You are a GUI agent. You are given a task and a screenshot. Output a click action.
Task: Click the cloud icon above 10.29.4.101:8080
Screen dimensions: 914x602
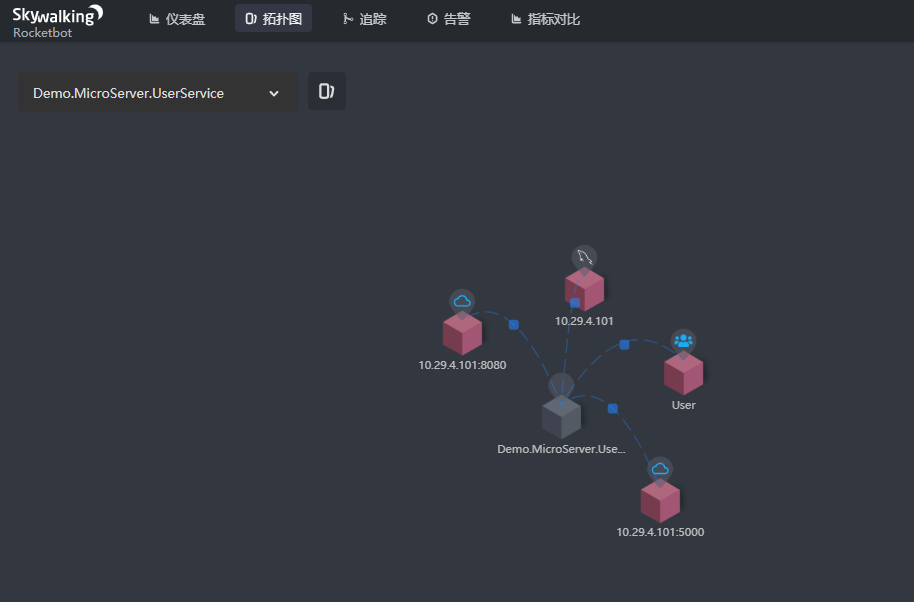point(462,299)
